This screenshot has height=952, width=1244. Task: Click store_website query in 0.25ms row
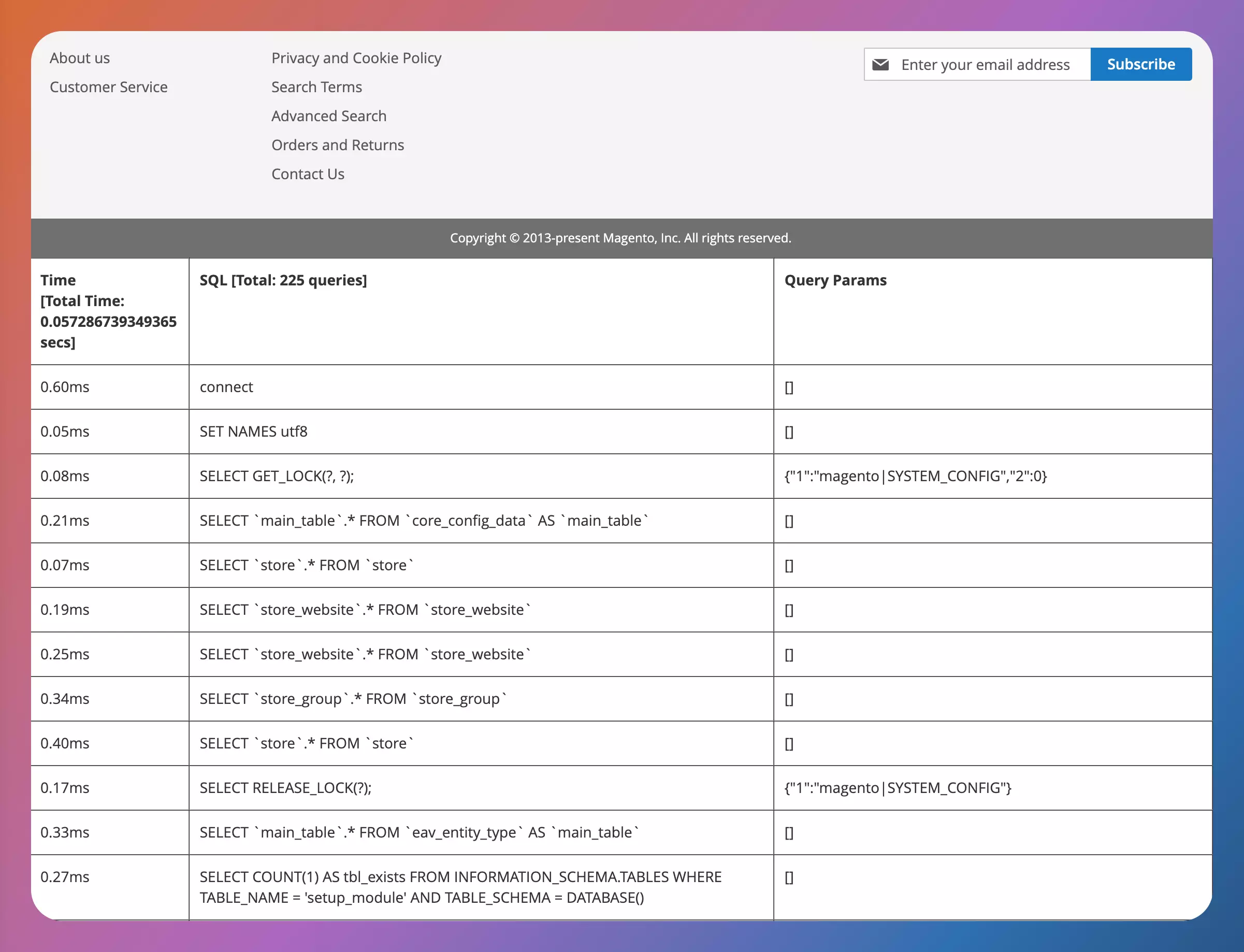[x=482, y=654]
